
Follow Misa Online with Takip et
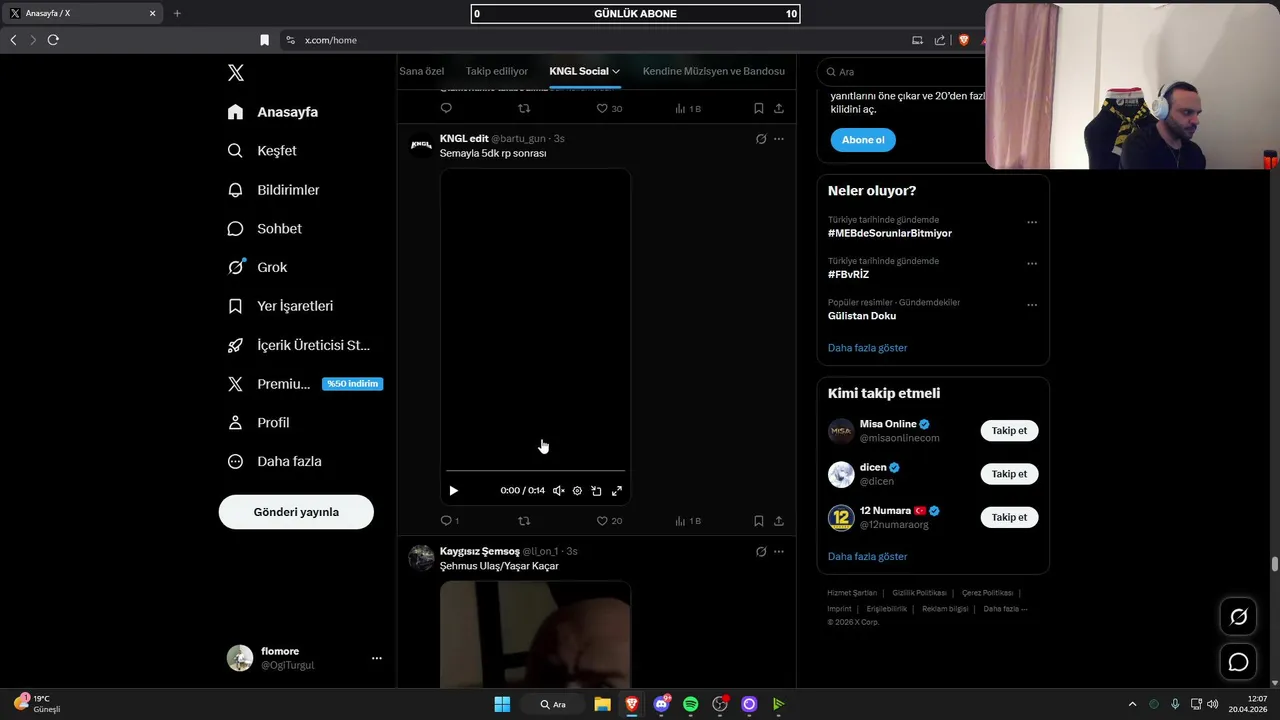[1009, 431]
